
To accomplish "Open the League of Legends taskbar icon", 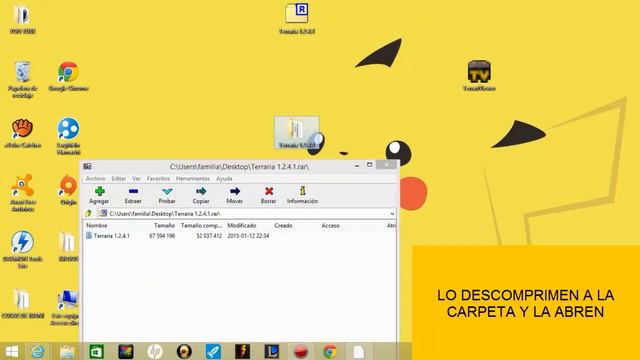I will click(271, 351).
